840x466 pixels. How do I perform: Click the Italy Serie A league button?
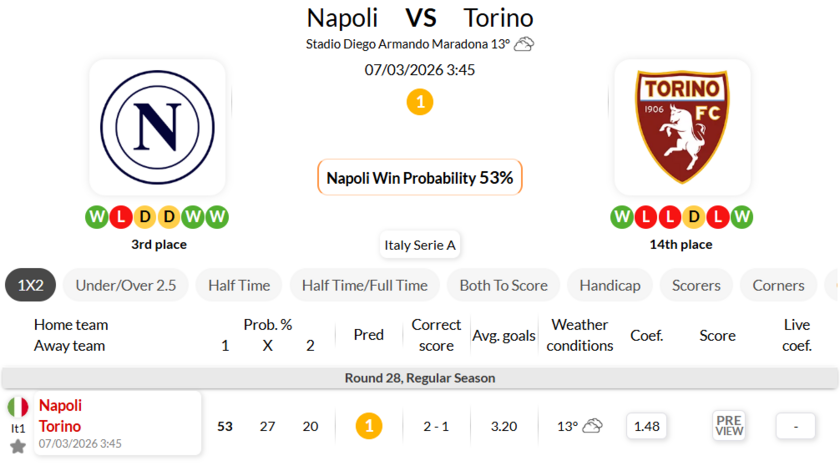(420, 245)
